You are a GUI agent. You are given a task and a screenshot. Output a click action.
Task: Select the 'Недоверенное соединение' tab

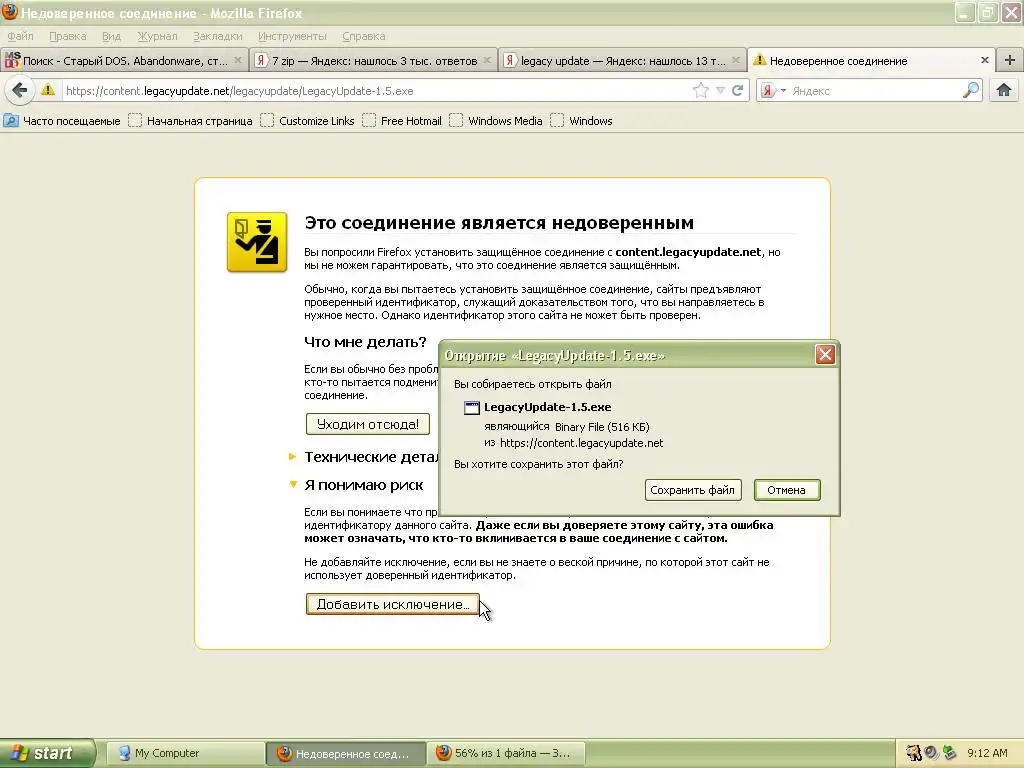point(871,60)
